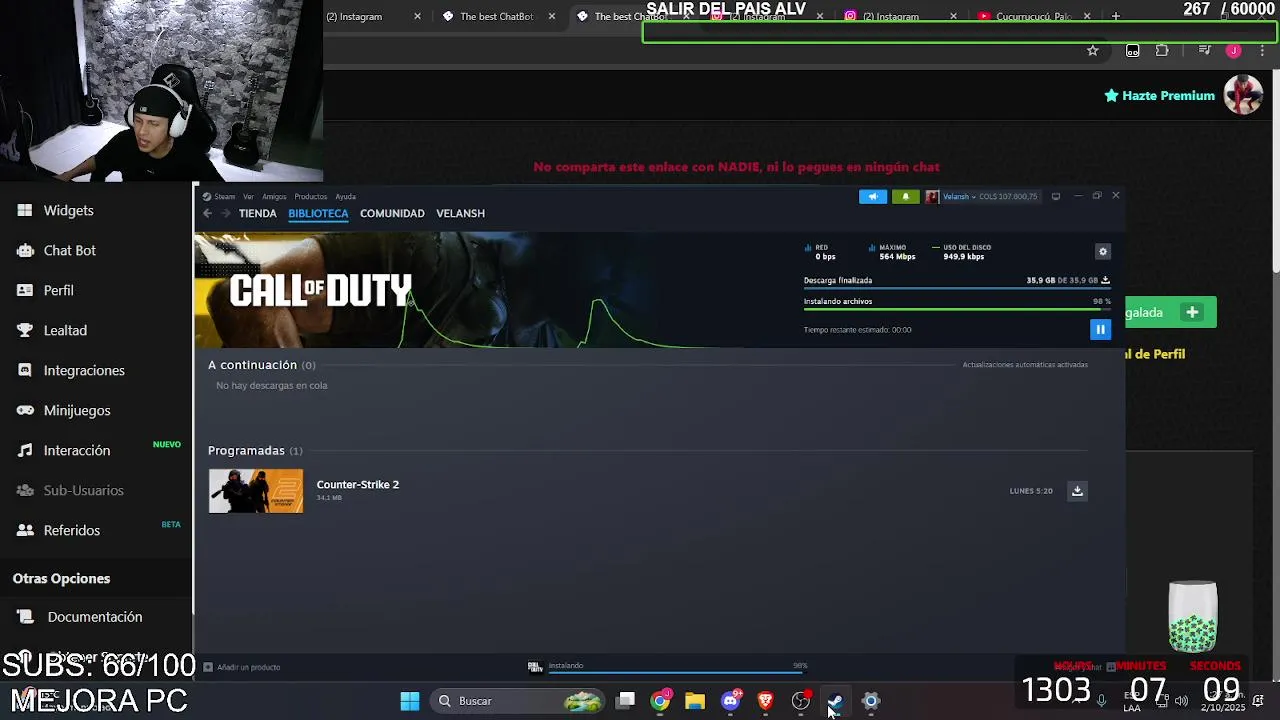The height and width of the screenshot is (720, 1280).
Task: Click the Velansh profile avatar in Steam
Action: [x=932, y=196]
